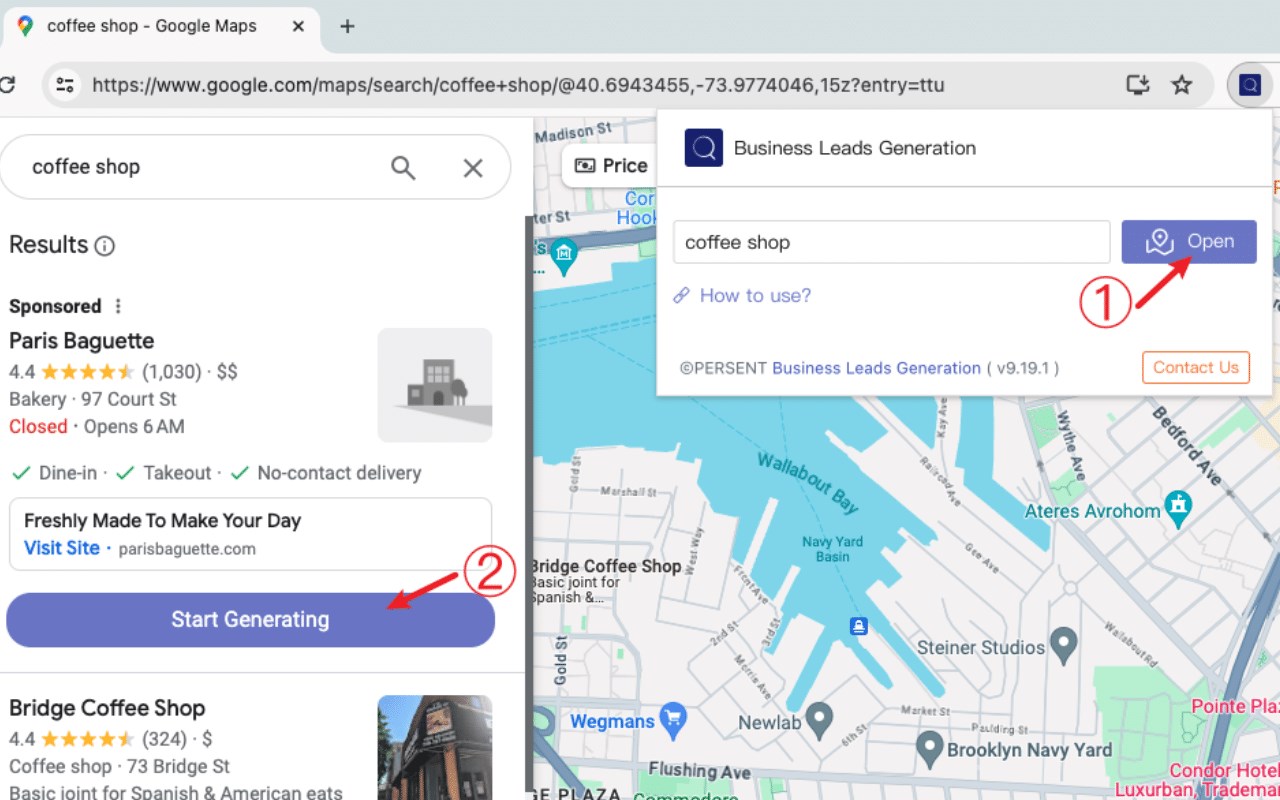Screen dimensions: 1280x800
Task: Click the address bar URL
Action: (518, 85)
